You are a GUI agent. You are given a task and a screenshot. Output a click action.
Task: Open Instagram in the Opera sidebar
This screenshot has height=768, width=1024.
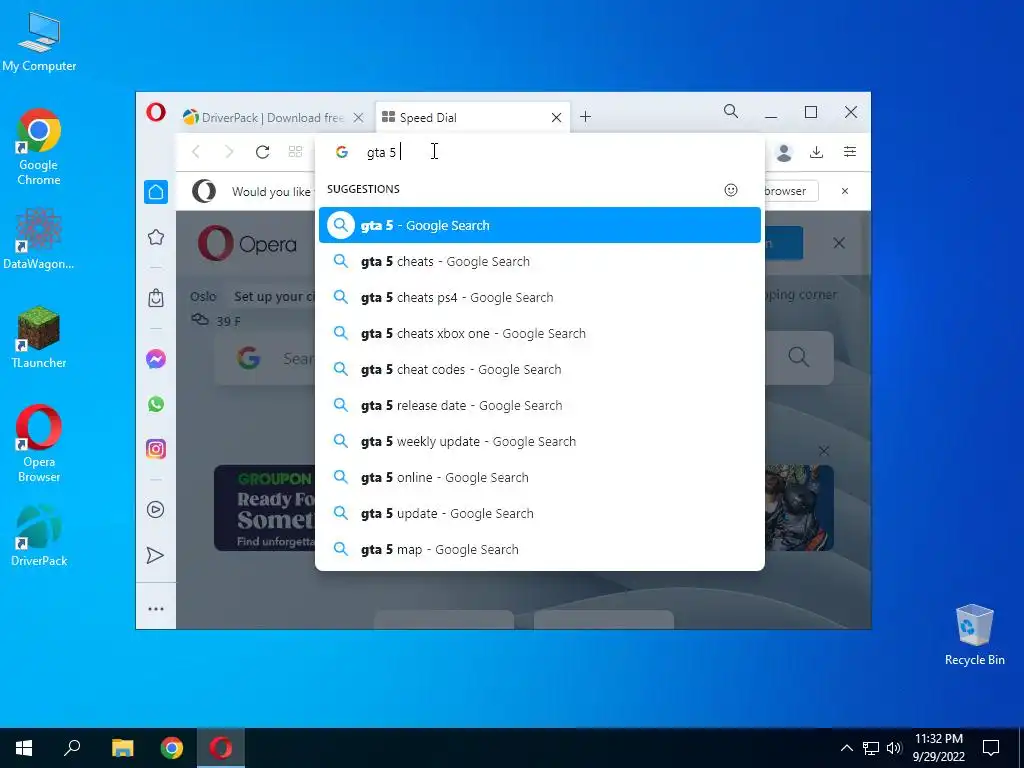pyautogui.click(x=156, y=449)
